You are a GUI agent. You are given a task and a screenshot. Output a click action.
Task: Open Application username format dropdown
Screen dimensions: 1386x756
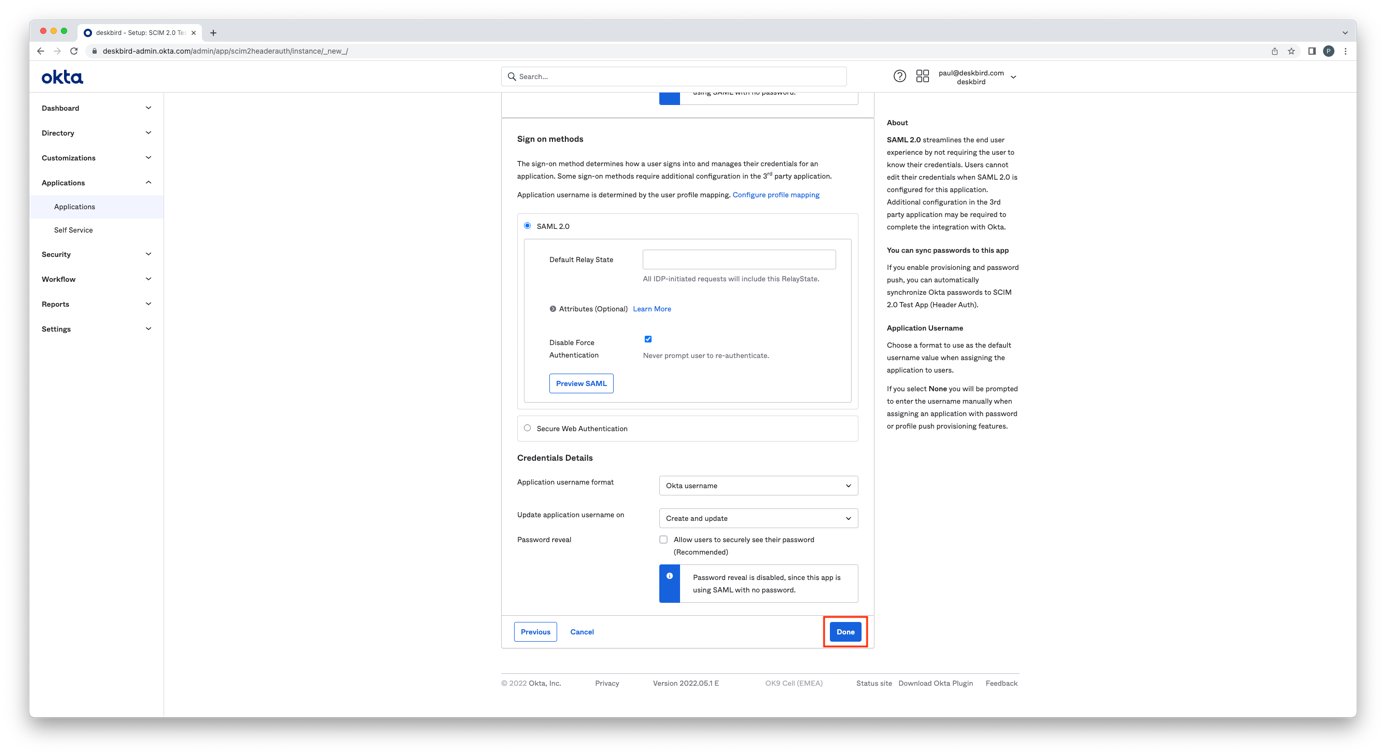(x=758, y=486)
